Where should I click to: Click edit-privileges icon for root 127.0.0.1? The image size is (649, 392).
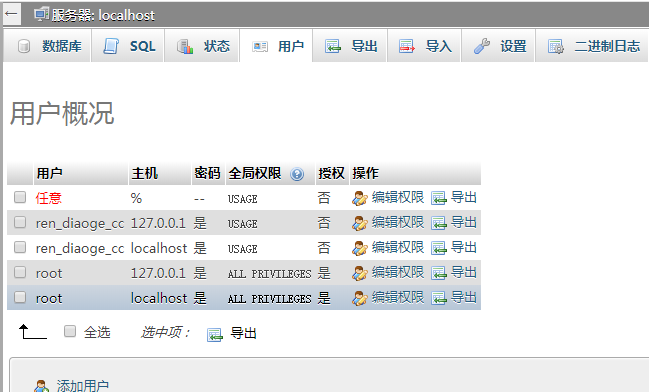click(x=360, y=273)
